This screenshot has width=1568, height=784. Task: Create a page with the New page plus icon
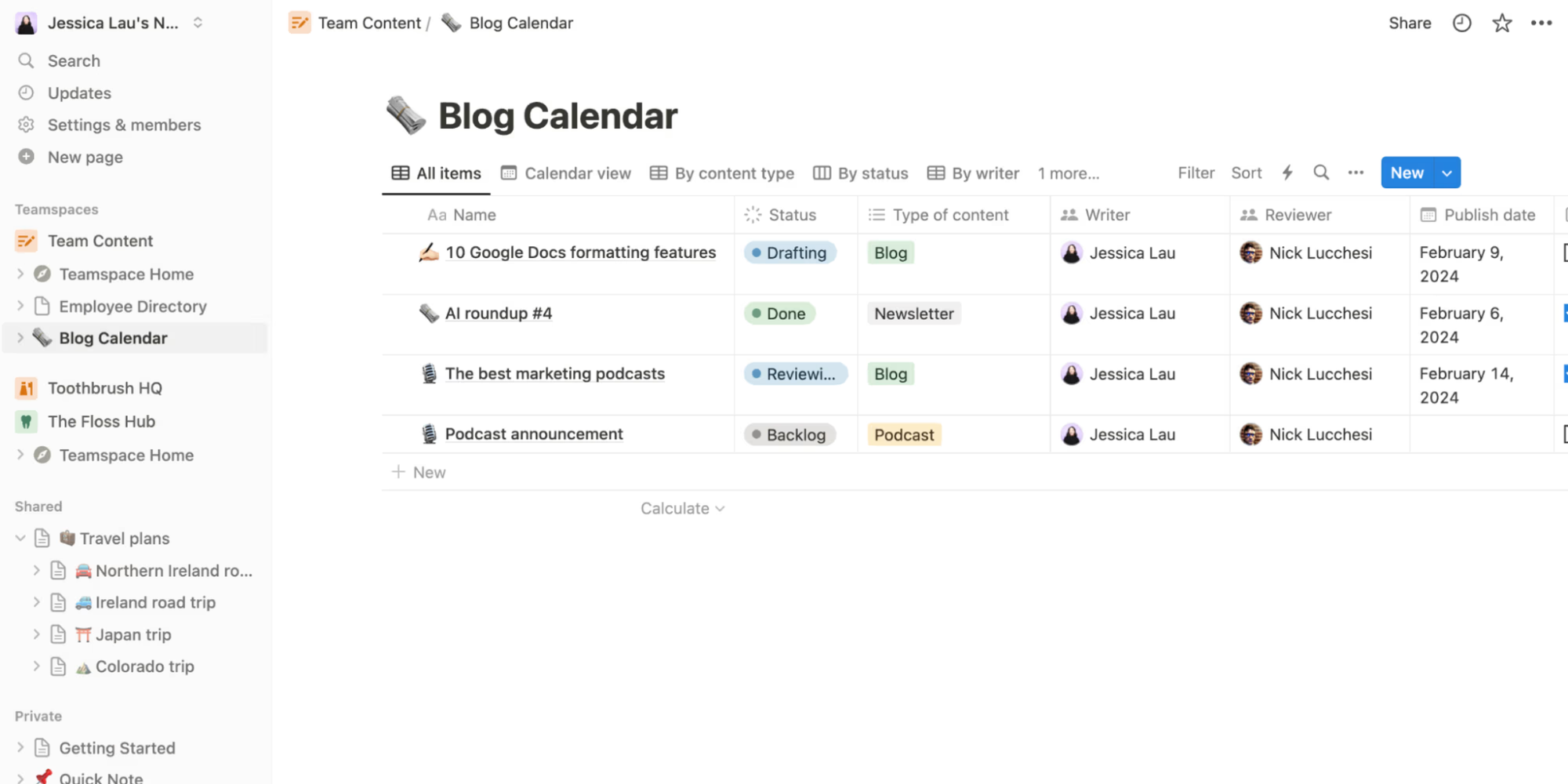click(x=26, y=157)
